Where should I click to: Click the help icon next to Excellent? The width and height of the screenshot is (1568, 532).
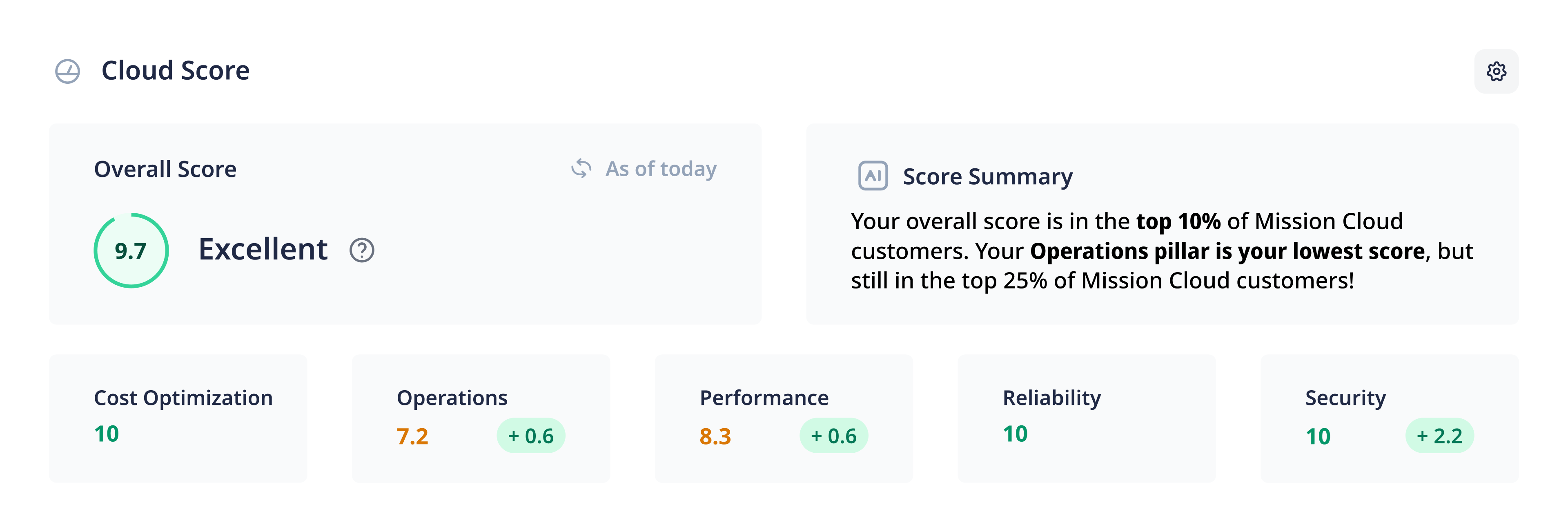coord(361,250)
